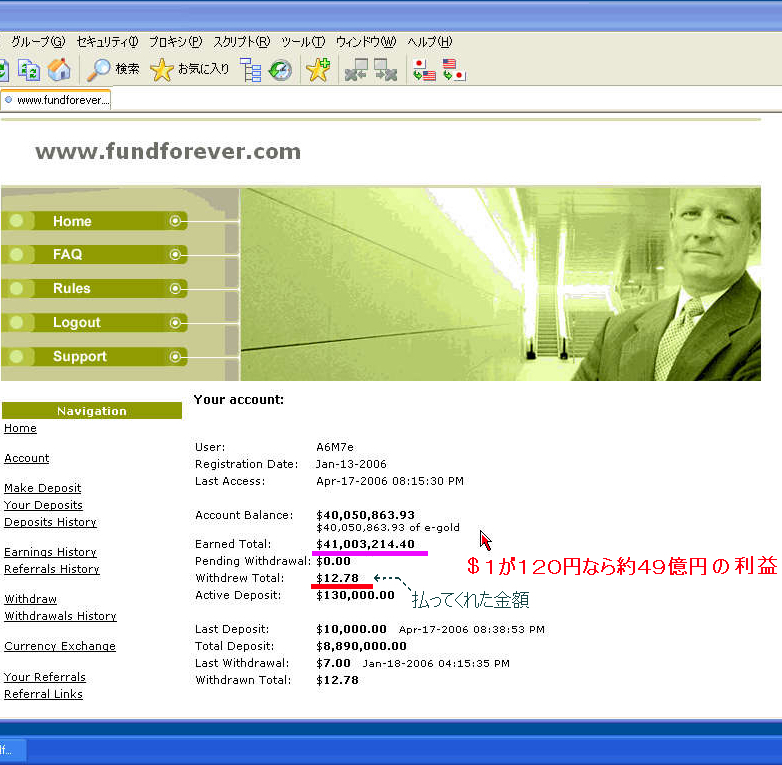Click the green Home banner button
The height and width of the screenshot is (765, 782).
(x=95, y=221)
